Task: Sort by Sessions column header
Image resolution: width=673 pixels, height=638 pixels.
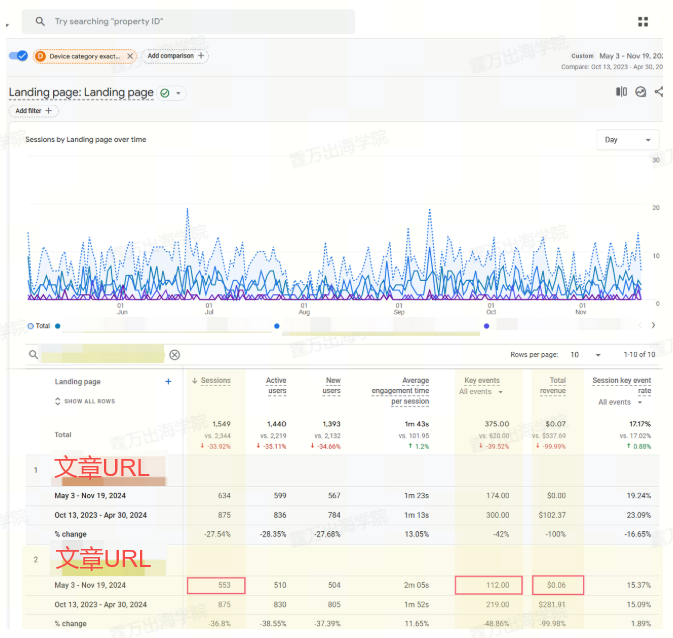Action: (215, 381)
